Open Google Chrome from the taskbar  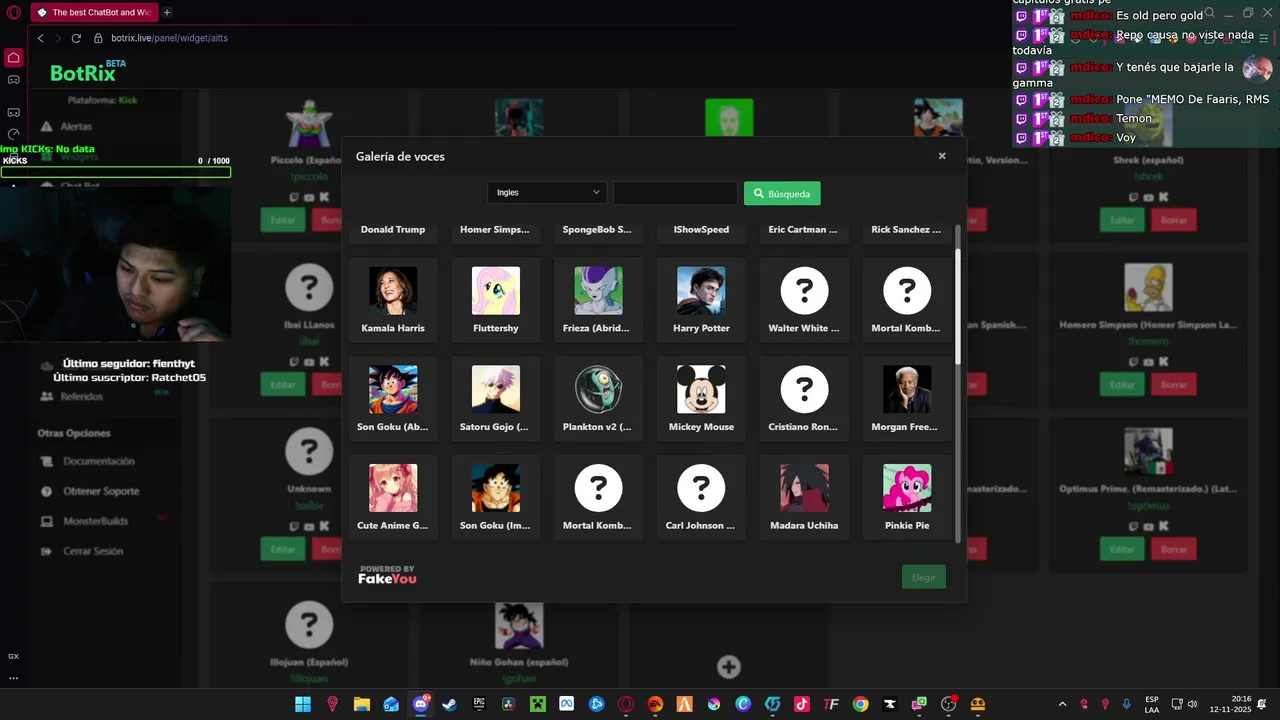click(x=860, y=704)
